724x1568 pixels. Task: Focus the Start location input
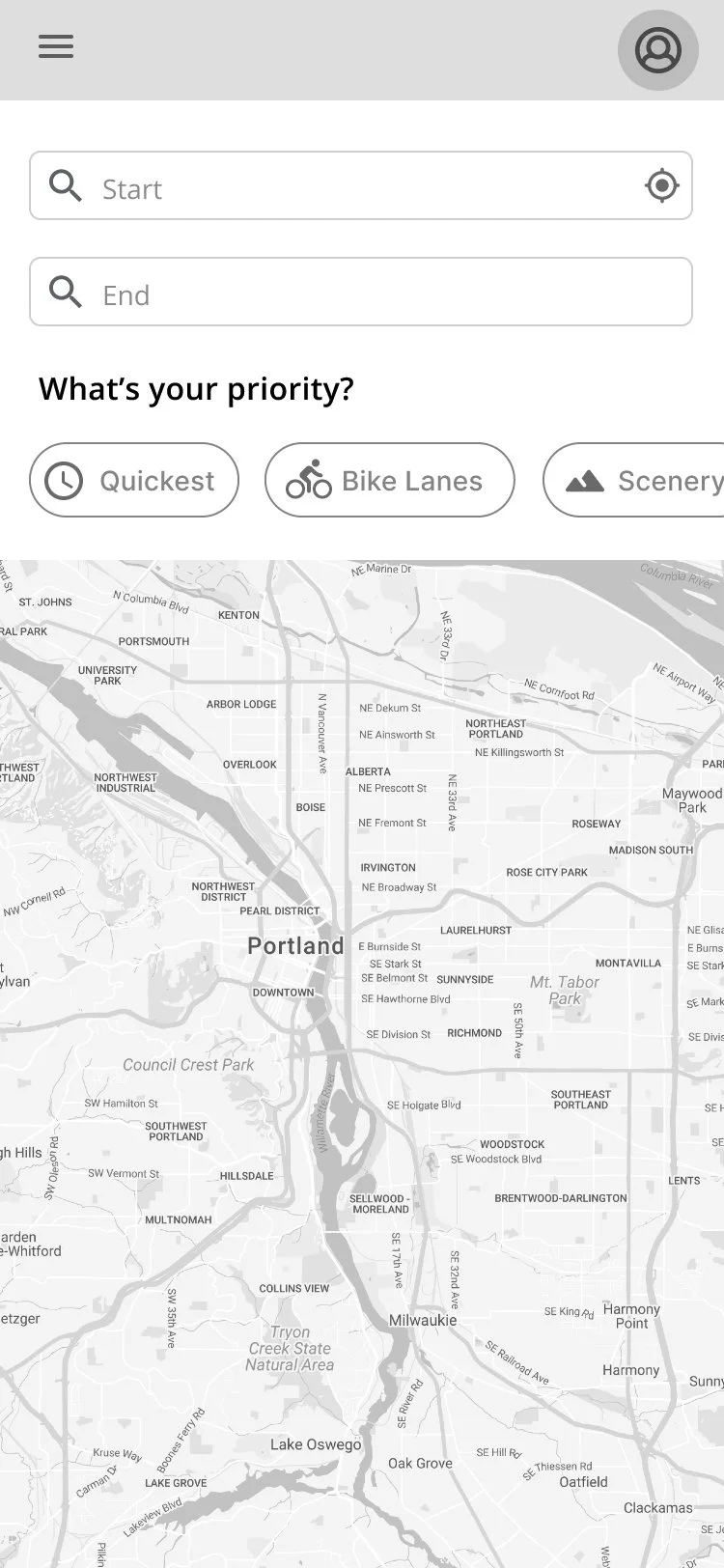[361, 185]
